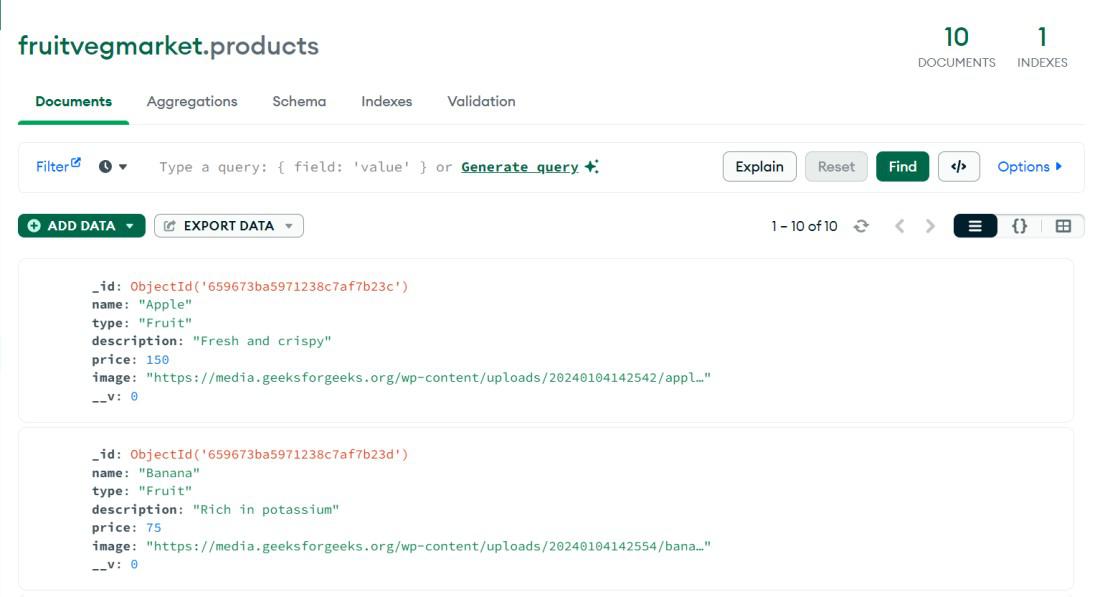Screen dimensions: 1100x597
Task: Click the refresh documents icon
Action: 861,226
